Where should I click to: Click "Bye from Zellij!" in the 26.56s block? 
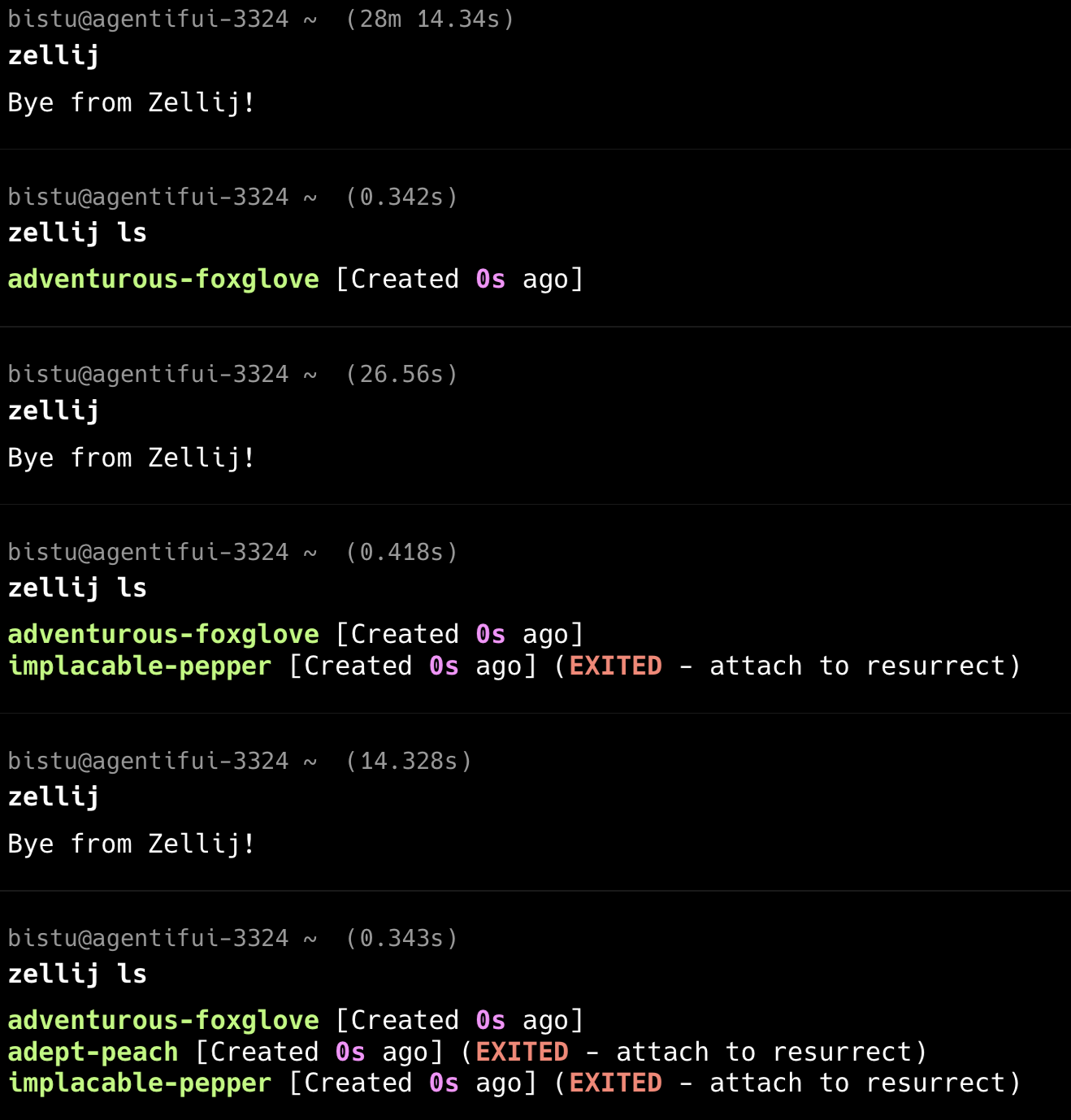(132, 458)
